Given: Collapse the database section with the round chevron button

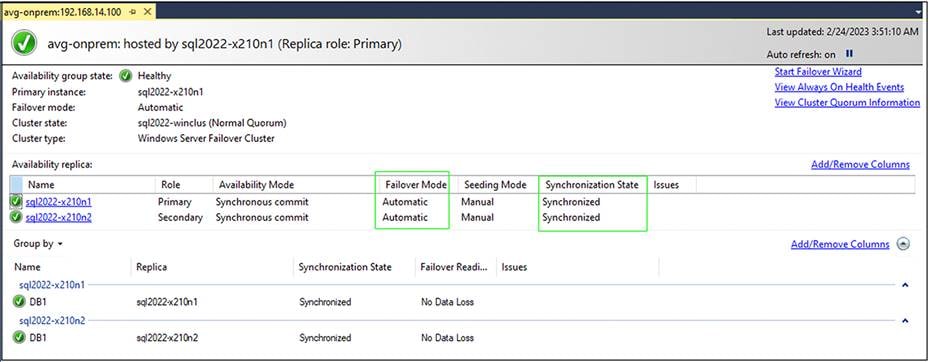Looking at the screenshot, I should tap(903, 244).
